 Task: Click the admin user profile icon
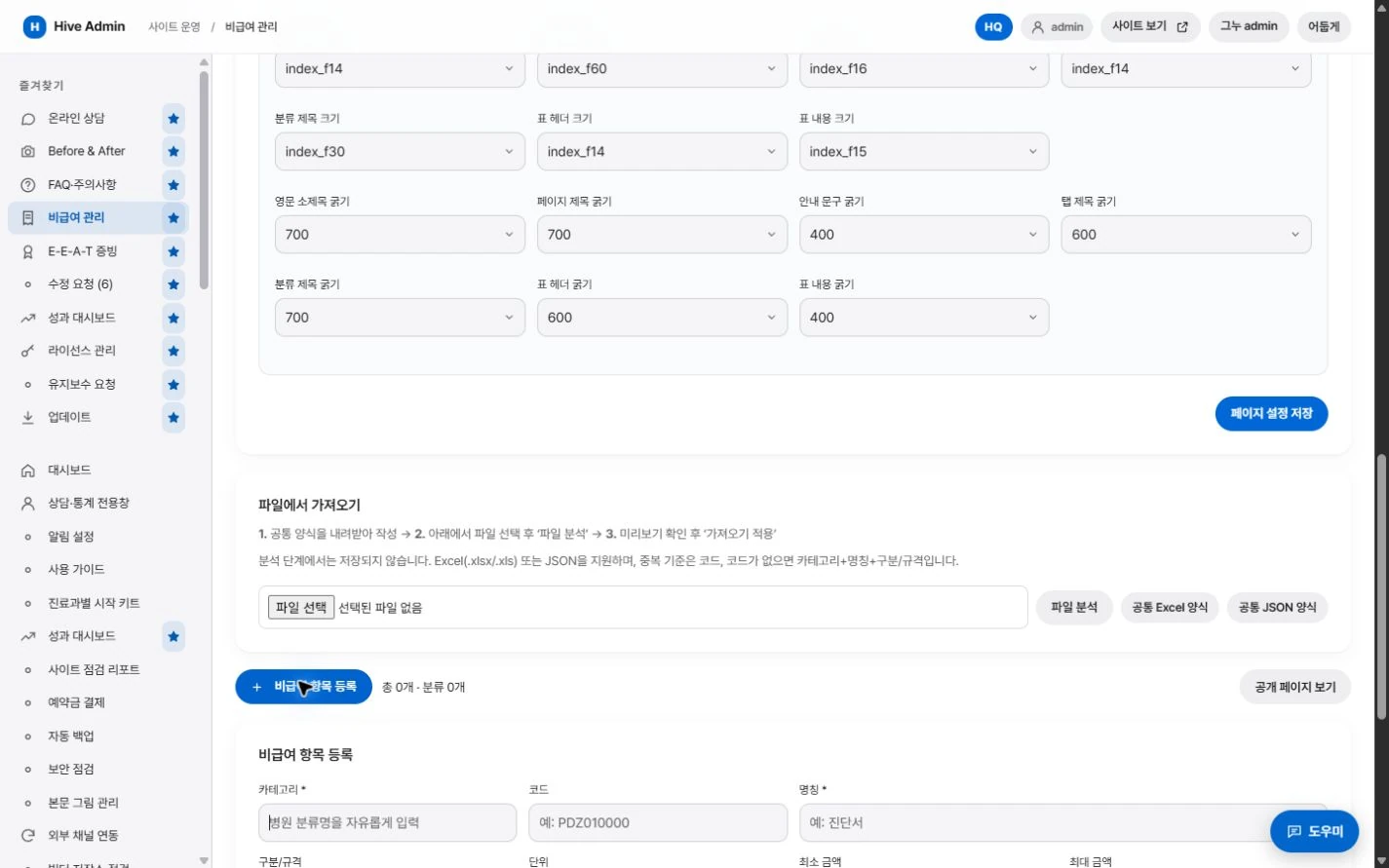point(1038,27)
